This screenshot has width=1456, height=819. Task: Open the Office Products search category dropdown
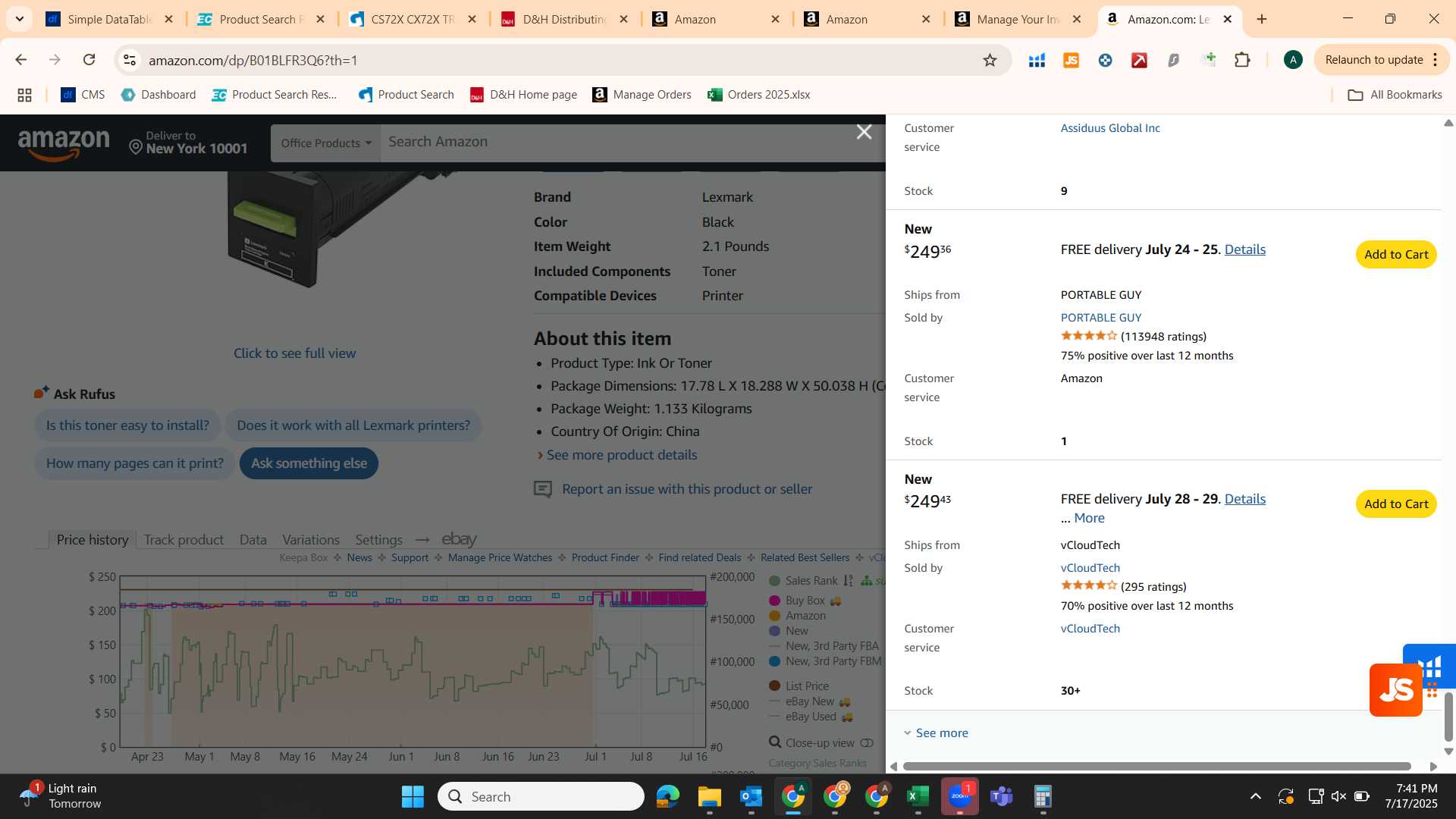click(x=326, y=143)
